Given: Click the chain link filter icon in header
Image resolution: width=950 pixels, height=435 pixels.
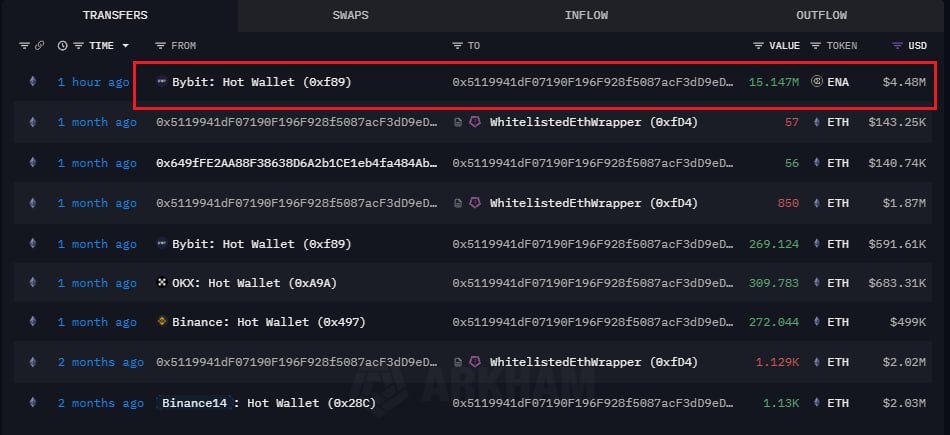Looking at the screenshot, I should click(x=40, y=46).
